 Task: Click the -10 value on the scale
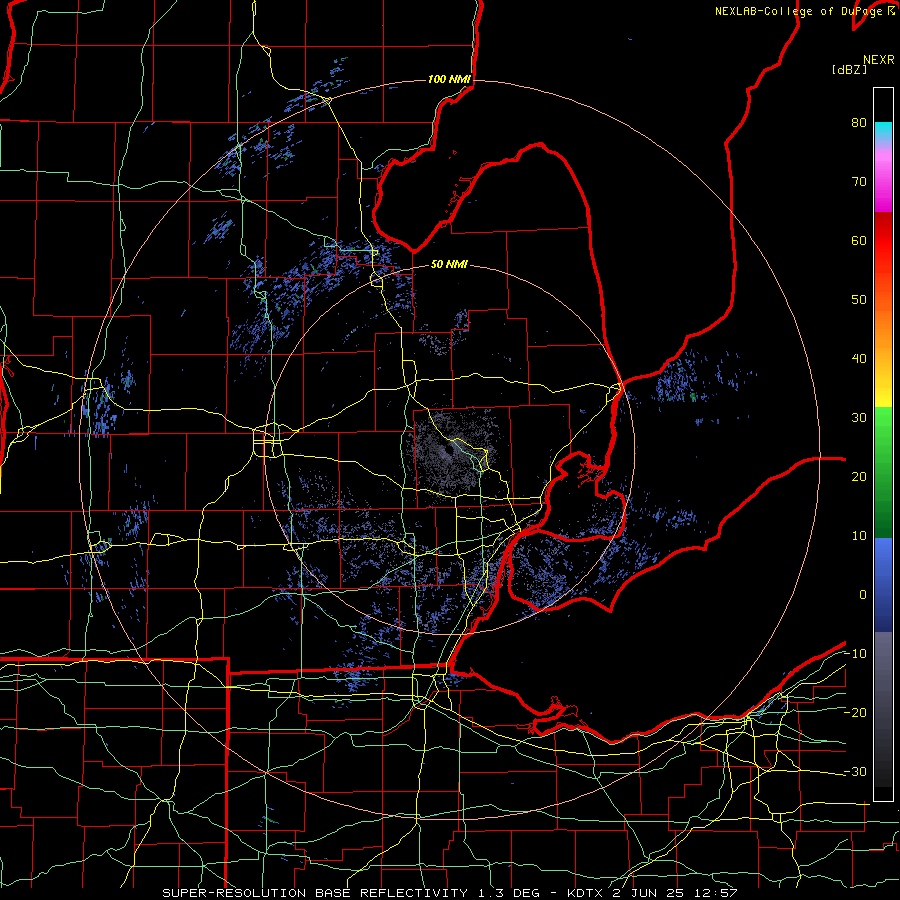click(855, 654)
